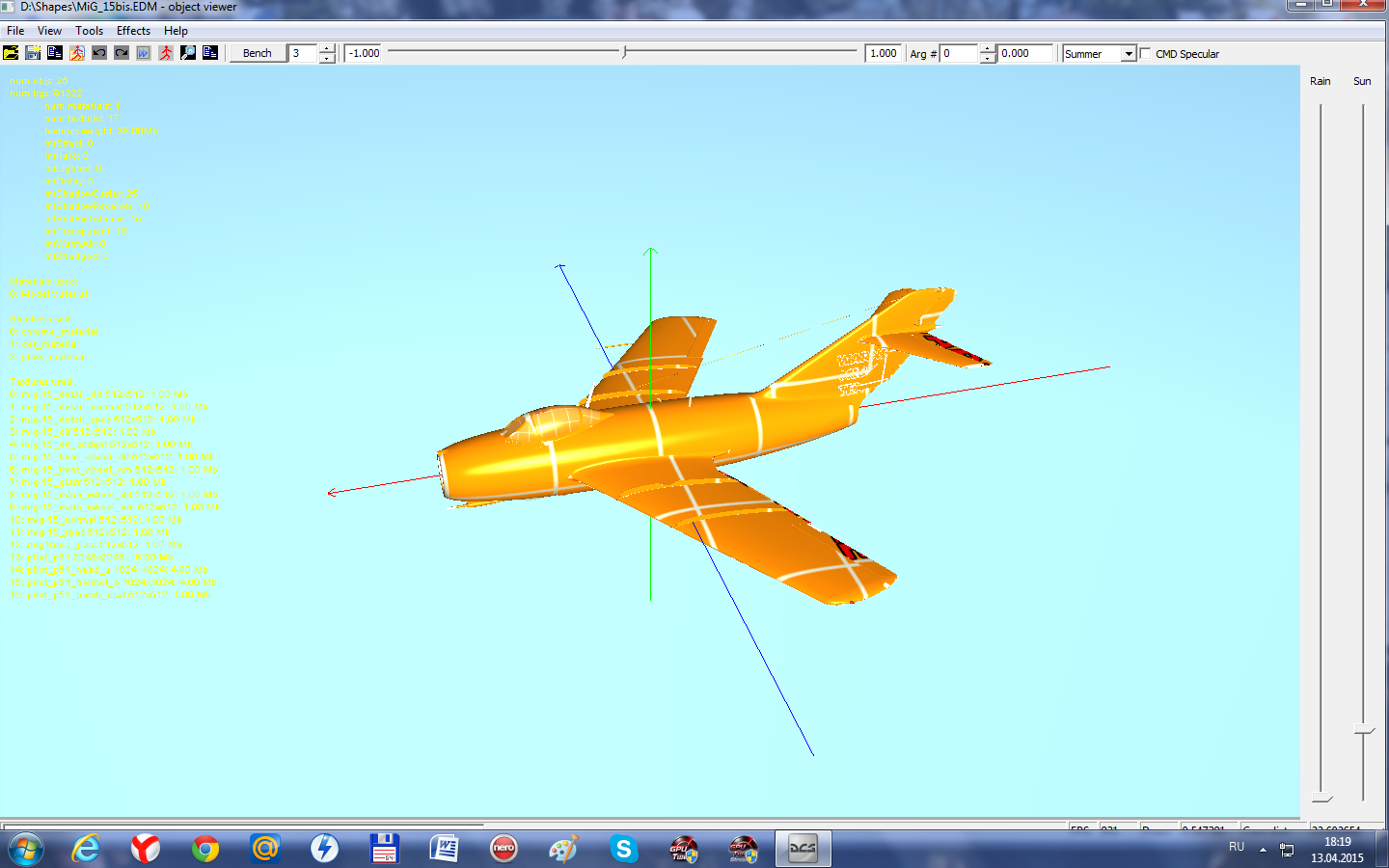Viewport: 1389px width, 868px height.
Task: Open Skype from taskbar
Action: click(623, 849)
